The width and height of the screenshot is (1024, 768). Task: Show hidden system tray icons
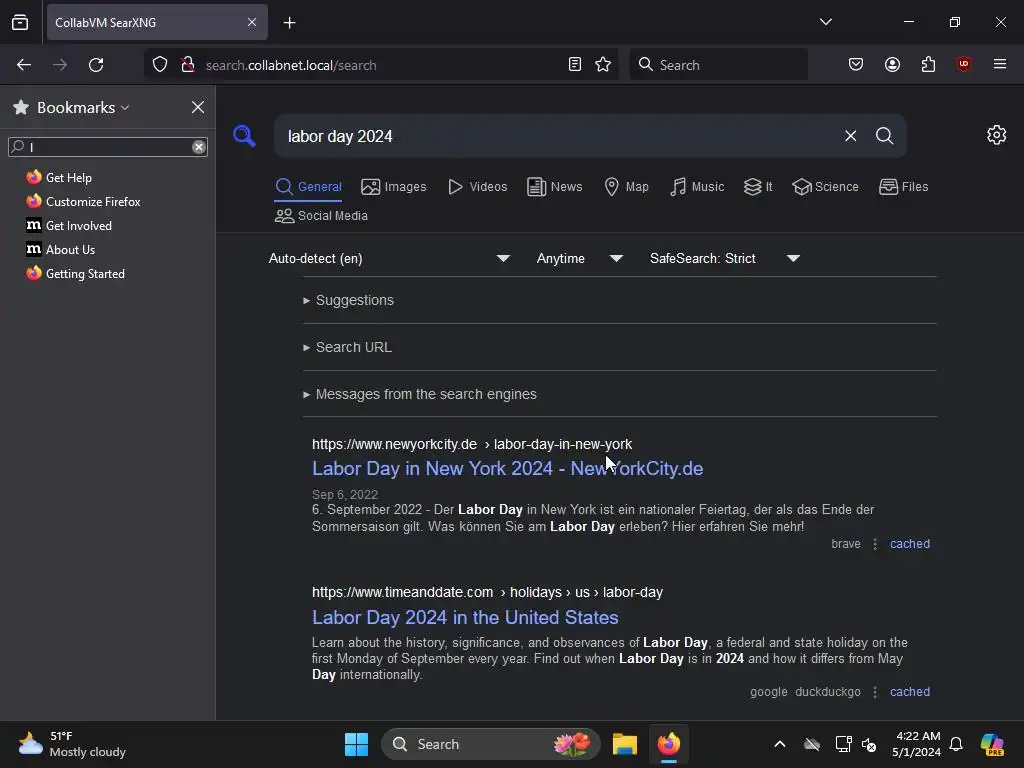coord(780,744)
